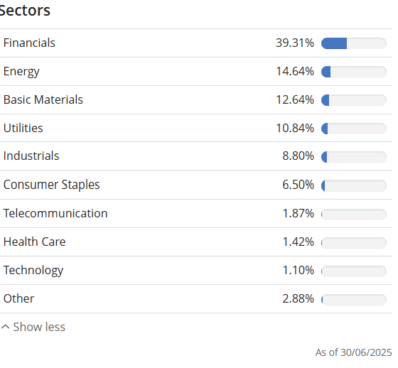
Task: Click the Energy 14.64% progress bar
Action: click(x=354, y=72)
